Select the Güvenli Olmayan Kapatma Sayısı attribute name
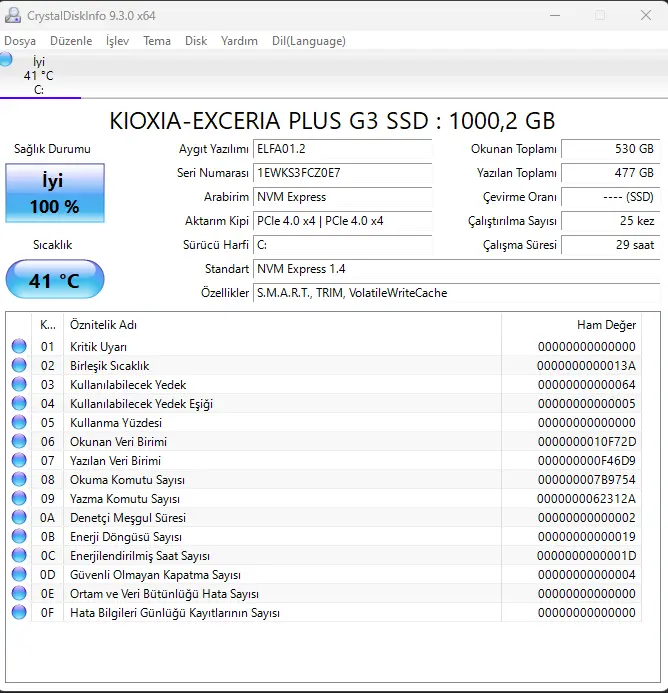The height and width of the screenshot is (693, 668). [155, 575]
